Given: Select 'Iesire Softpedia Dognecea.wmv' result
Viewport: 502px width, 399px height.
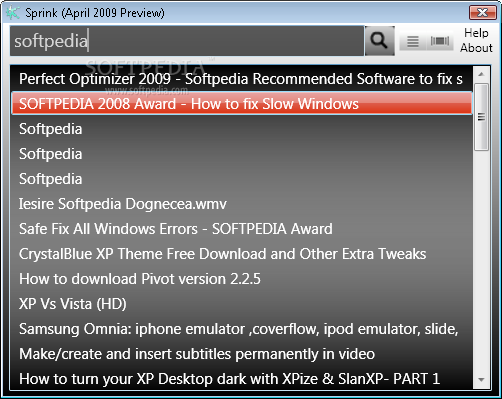Looking at the screenshot, I should pyautogui.click(x=242, y=204).
